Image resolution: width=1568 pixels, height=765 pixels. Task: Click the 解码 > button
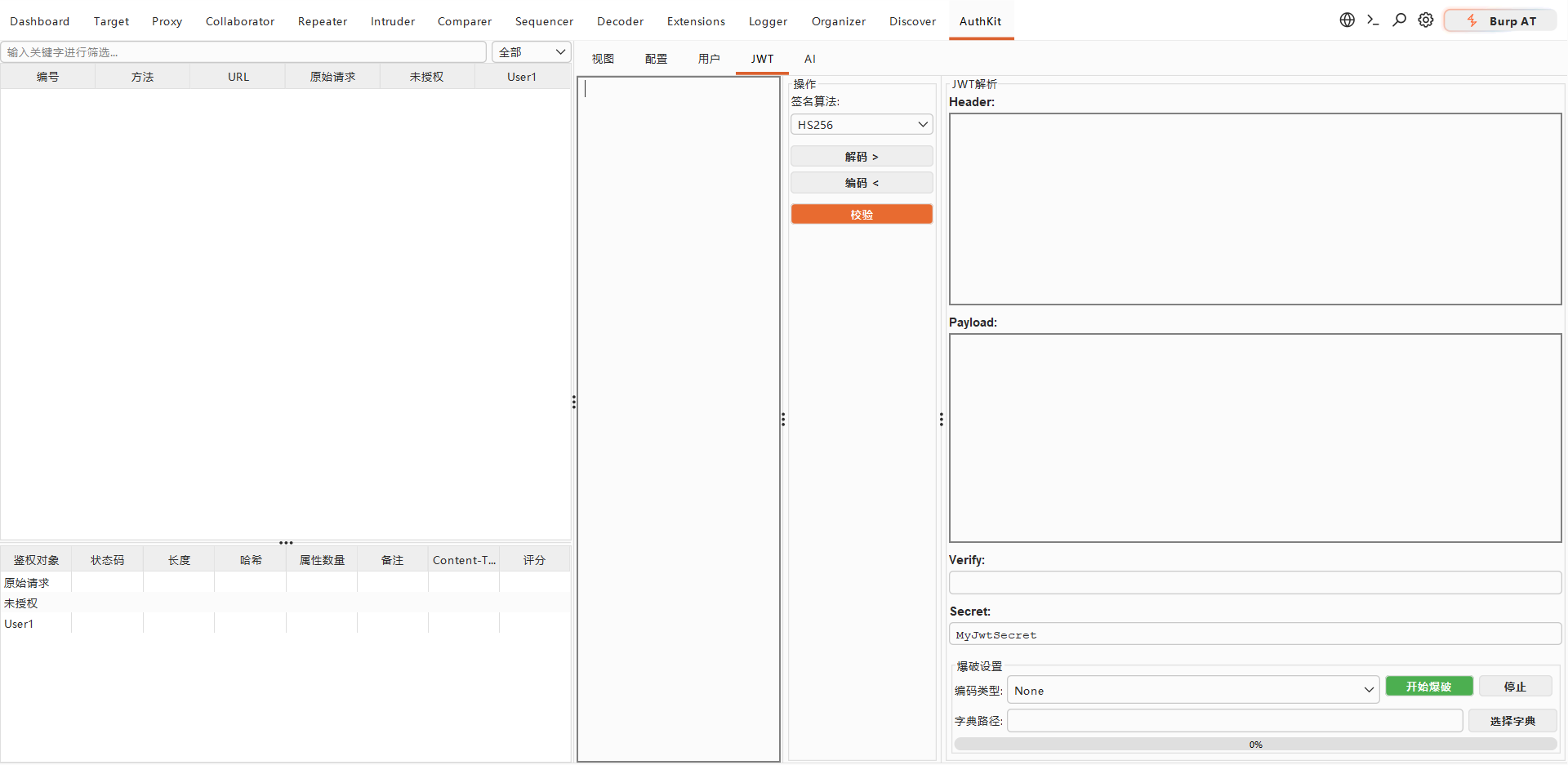pyautogui.click(x=862, y=157)
